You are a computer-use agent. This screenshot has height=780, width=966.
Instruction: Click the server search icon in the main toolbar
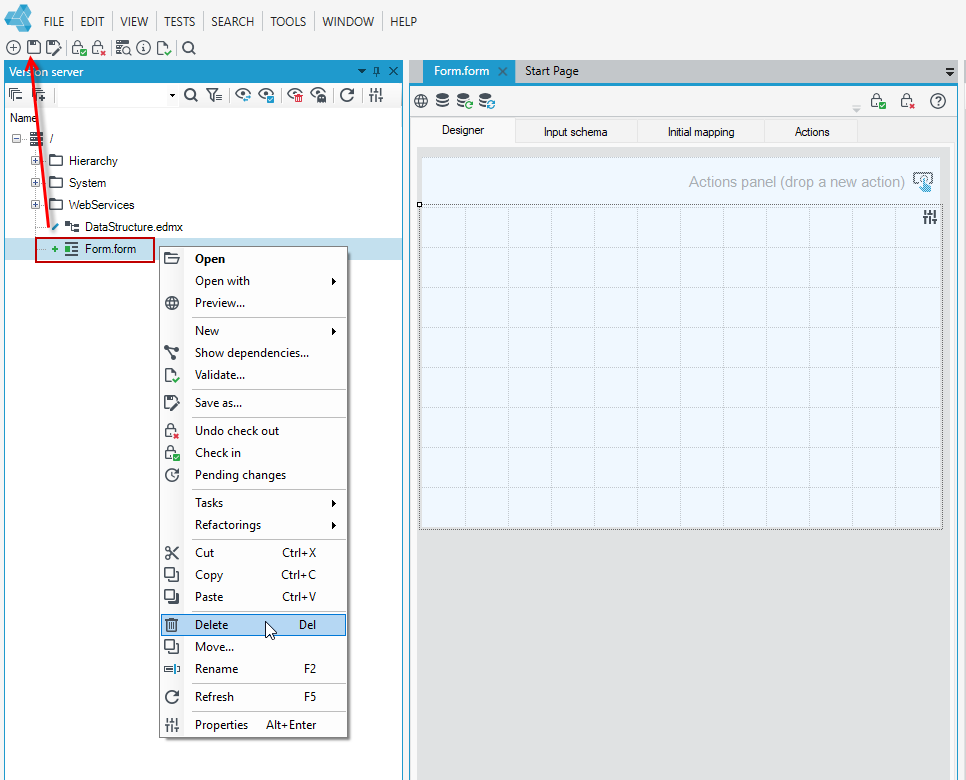click(123, 47)
